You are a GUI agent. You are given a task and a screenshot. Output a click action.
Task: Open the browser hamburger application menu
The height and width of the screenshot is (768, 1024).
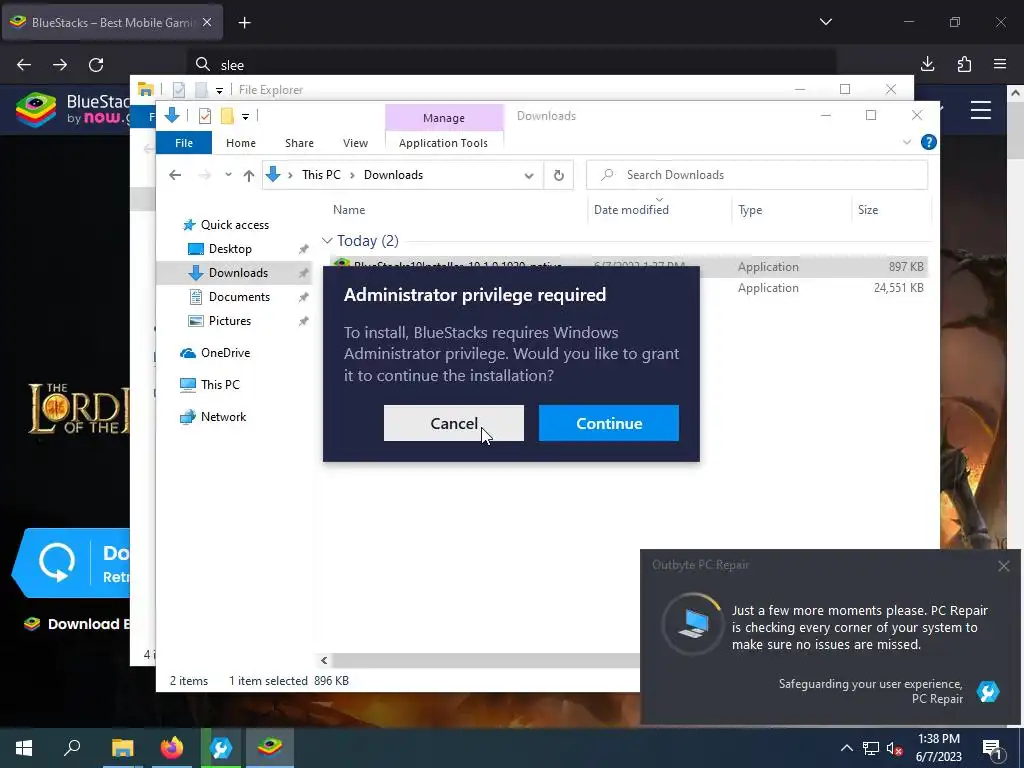(x=1000, y=64)
